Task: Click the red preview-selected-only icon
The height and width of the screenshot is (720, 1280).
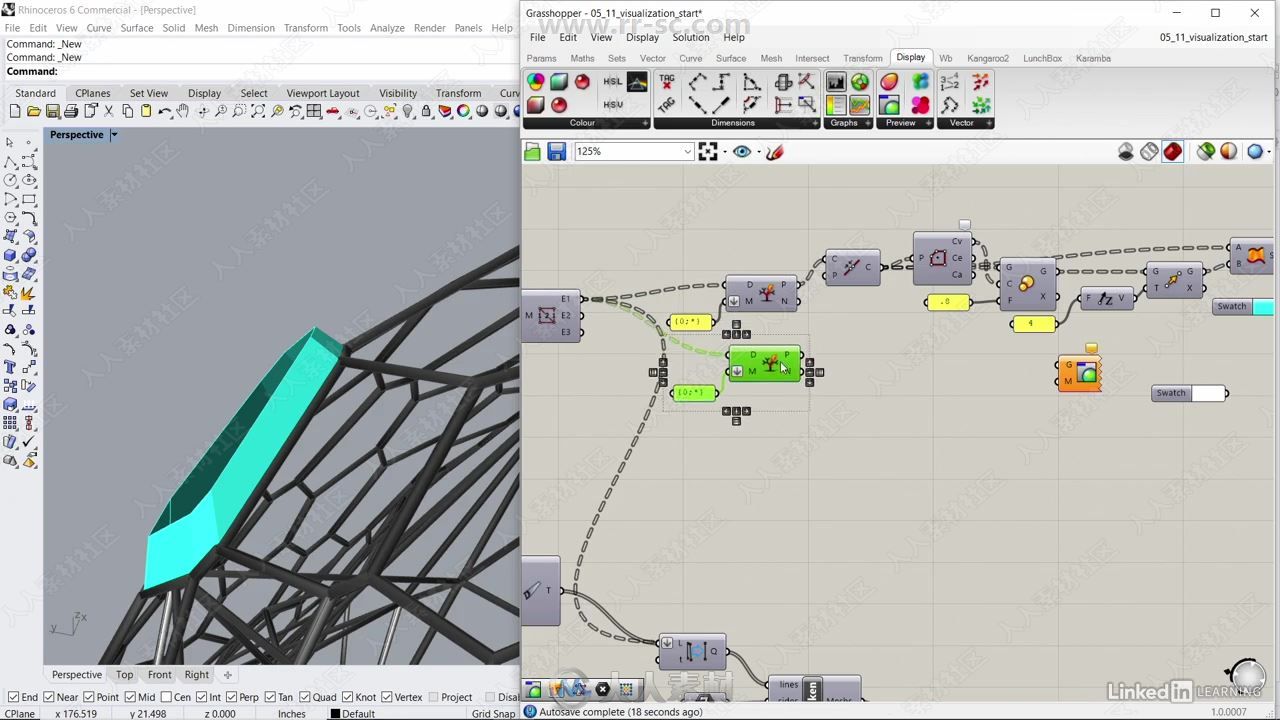Action: click(1173, 151)
